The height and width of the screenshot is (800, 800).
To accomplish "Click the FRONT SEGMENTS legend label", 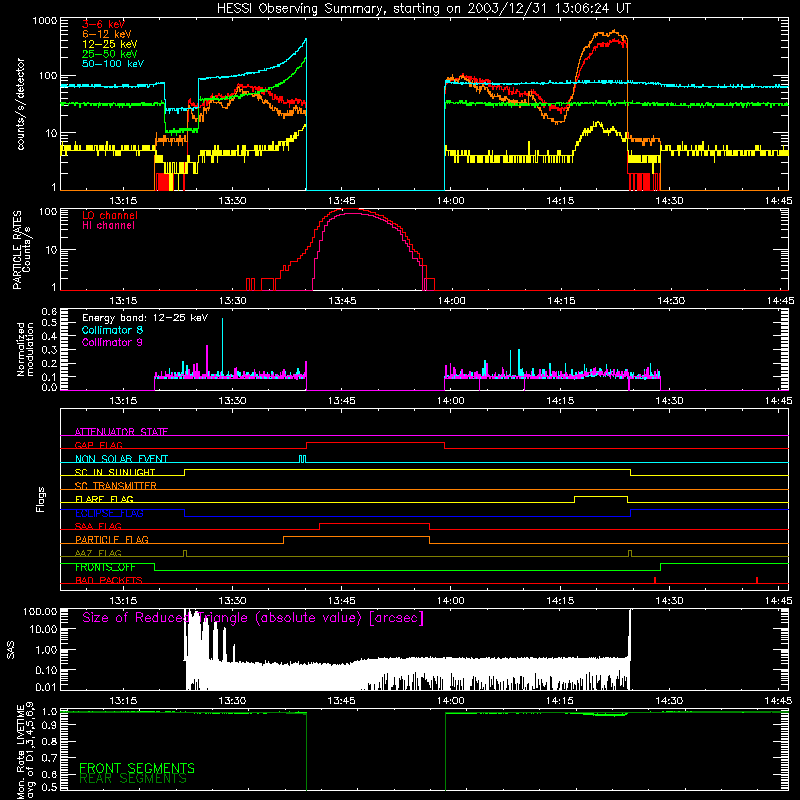I will pyautogui.click(x=137, y=768).
